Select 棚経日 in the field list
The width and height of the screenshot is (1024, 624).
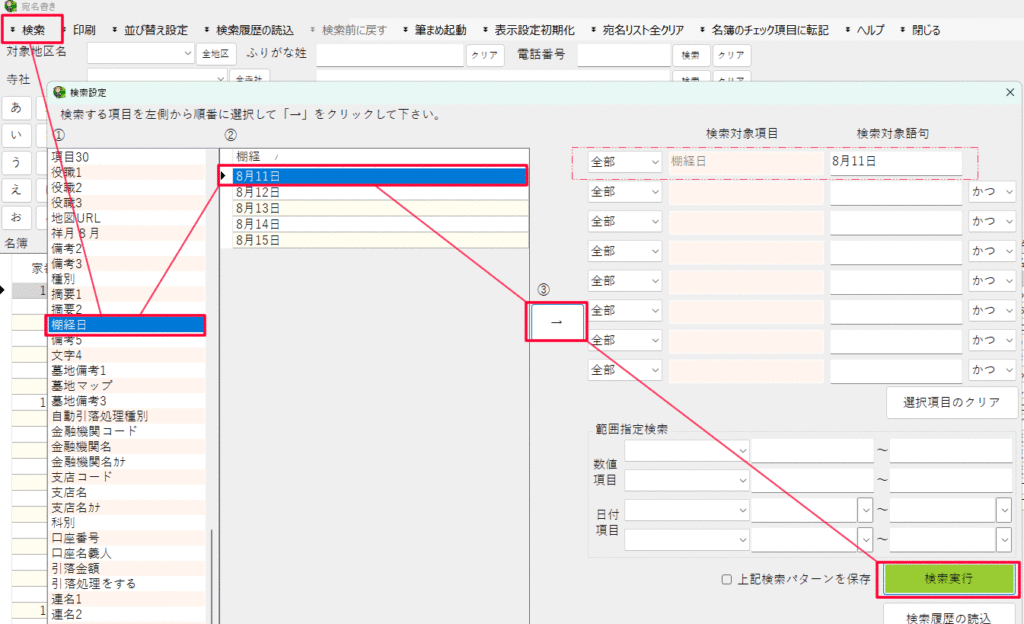pyautogui.click(x=126, y=324)
